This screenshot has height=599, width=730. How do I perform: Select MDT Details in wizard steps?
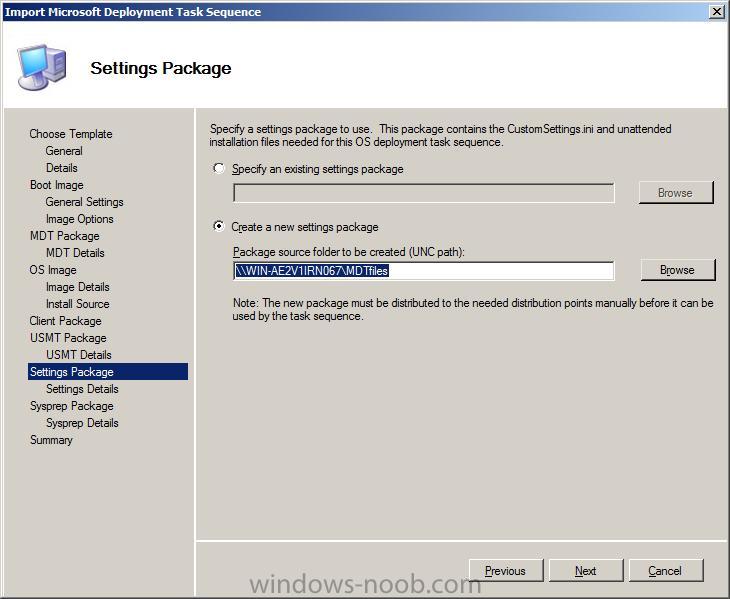point(75,253)
